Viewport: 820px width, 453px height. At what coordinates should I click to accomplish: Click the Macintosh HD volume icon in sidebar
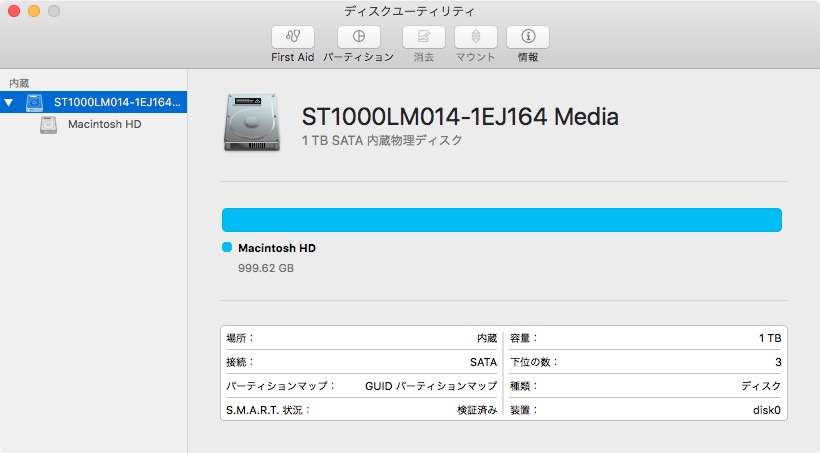point(48,125)
